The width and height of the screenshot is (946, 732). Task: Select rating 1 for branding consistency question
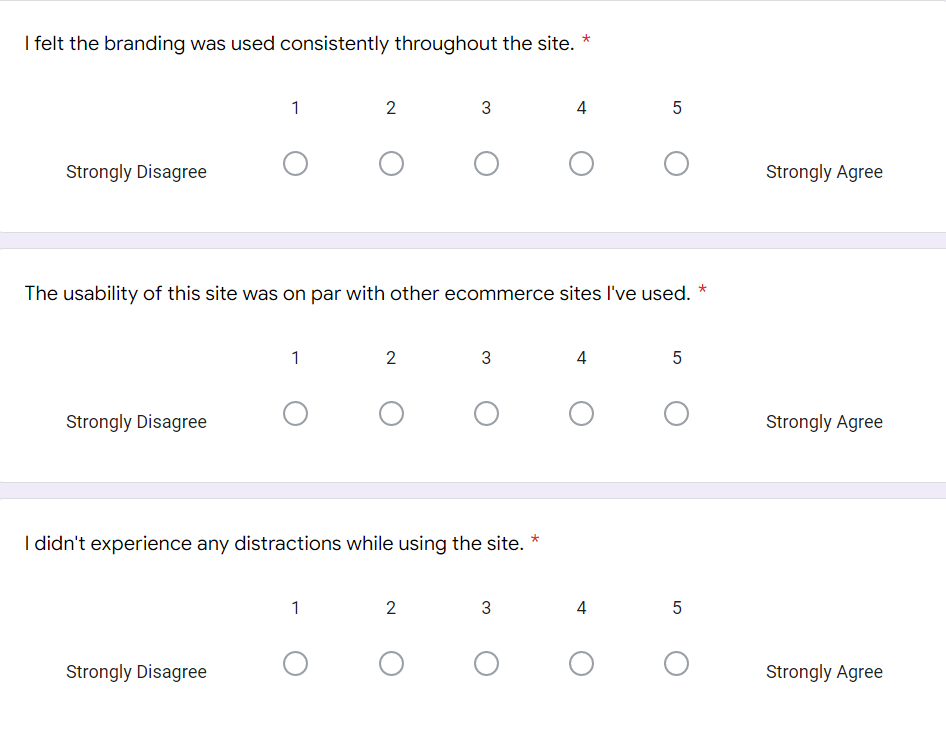(296, 164)
